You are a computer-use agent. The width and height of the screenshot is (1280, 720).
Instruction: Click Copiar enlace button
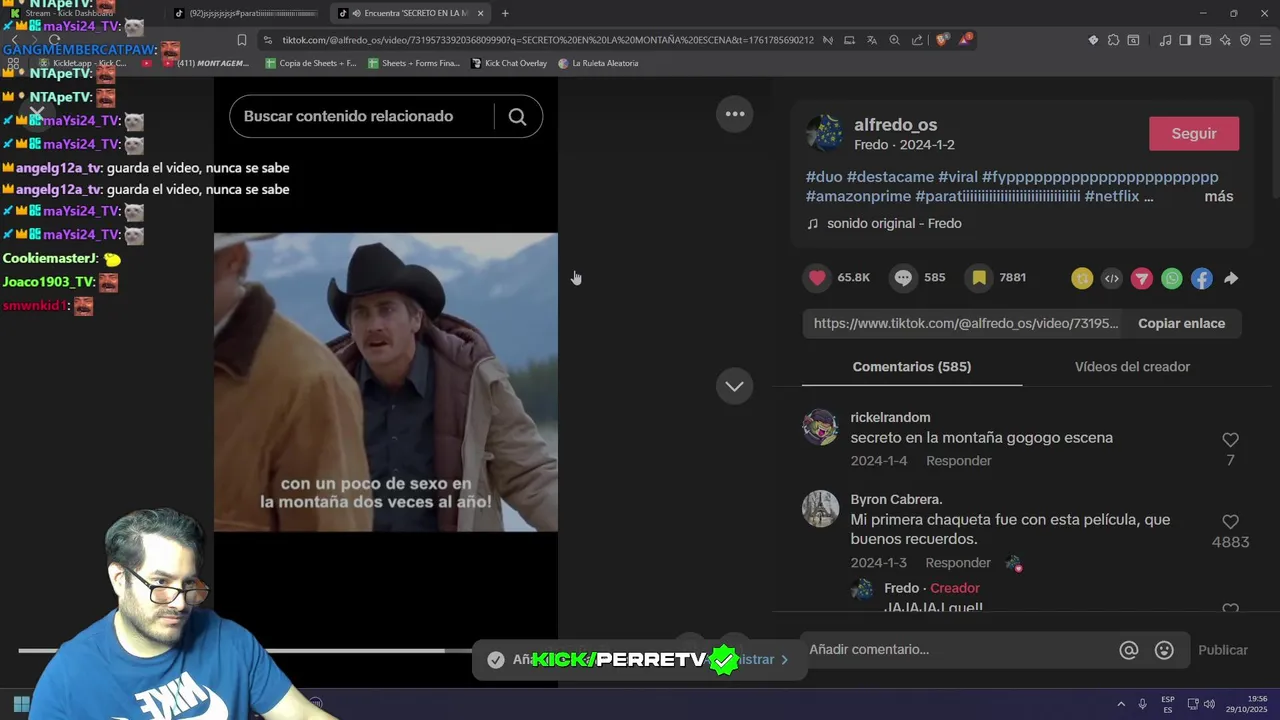click(1181, 324)
